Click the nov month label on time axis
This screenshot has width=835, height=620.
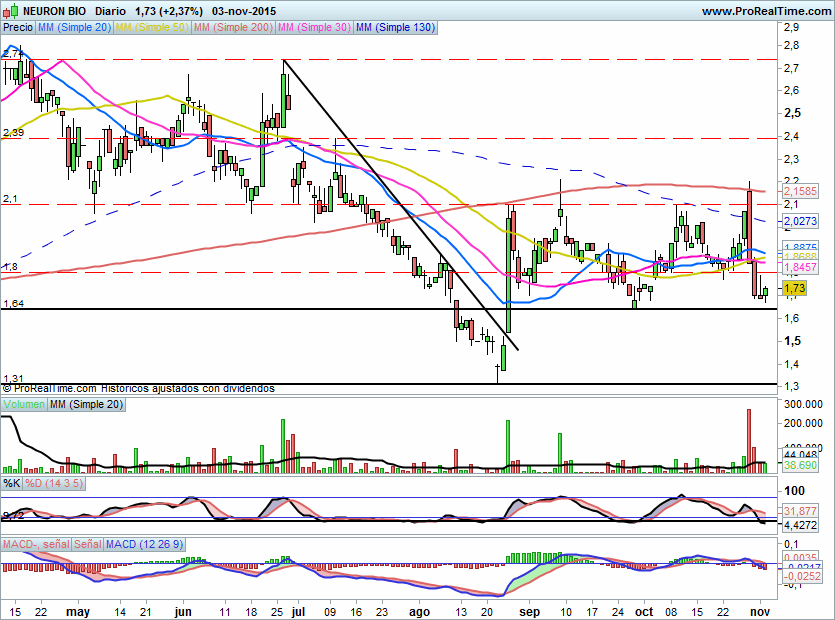coord(760,612)
